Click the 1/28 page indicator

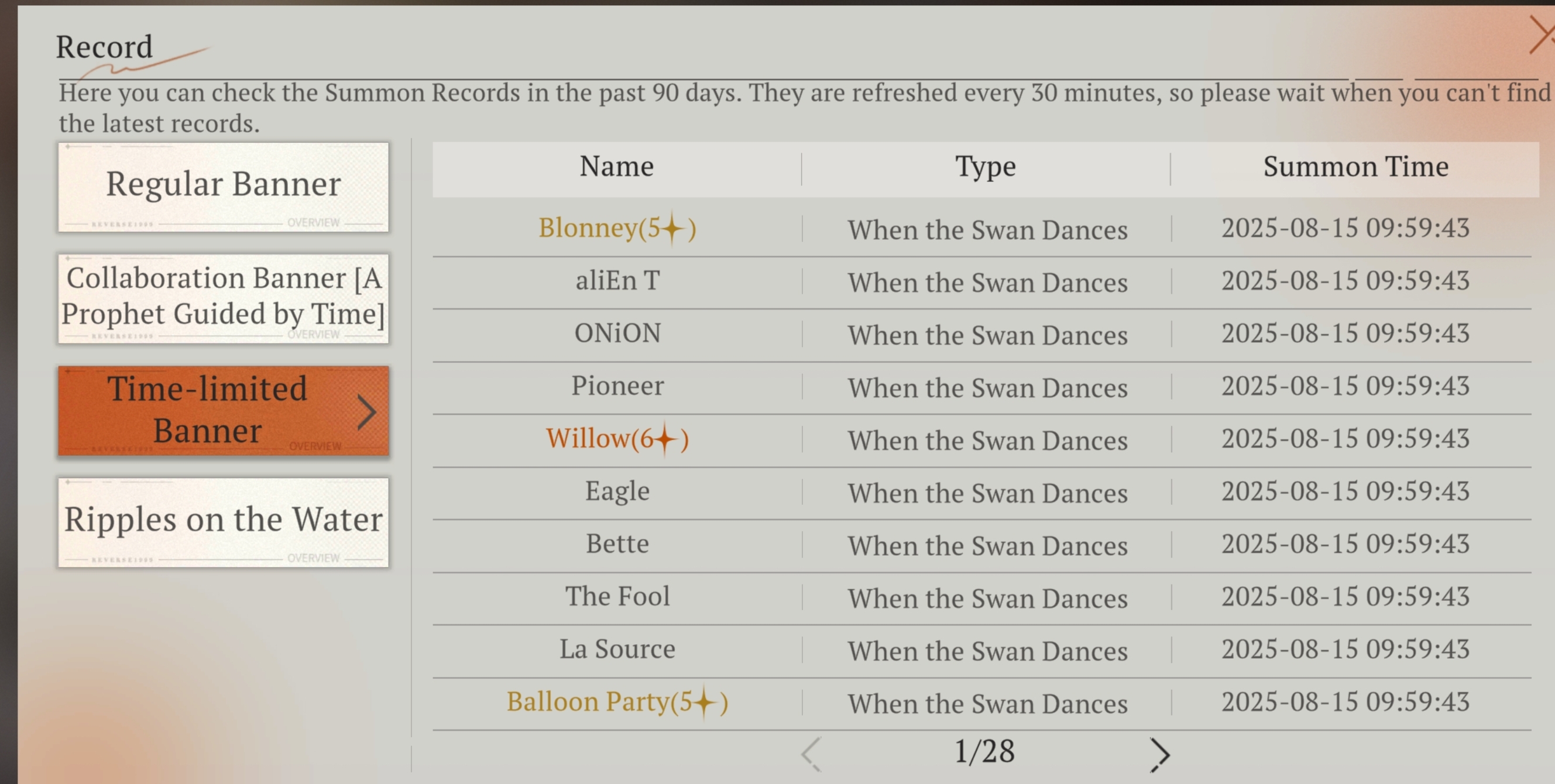[x=984, y=752]
